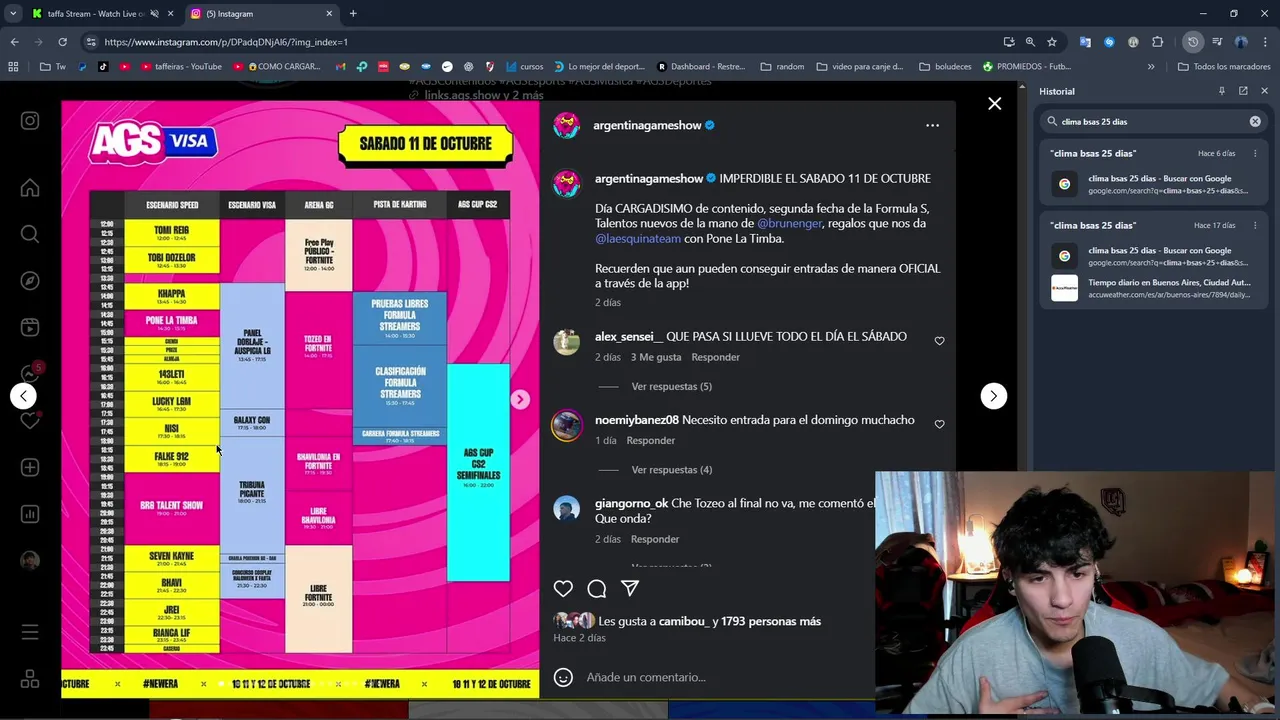Viewport: 1280px width, 720px height.
Task: Open the Instagram search icon in sidebar
Action: [30, 234]
